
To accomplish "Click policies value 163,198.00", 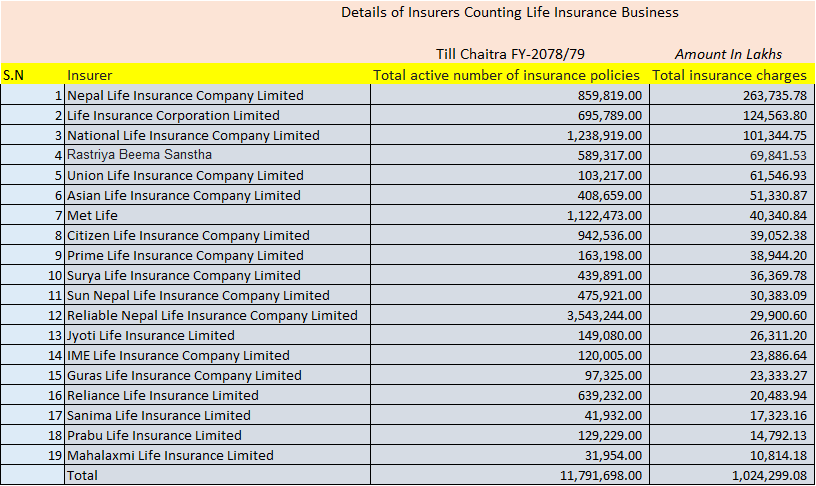I will pyautogui.click(x=610, y=255).
